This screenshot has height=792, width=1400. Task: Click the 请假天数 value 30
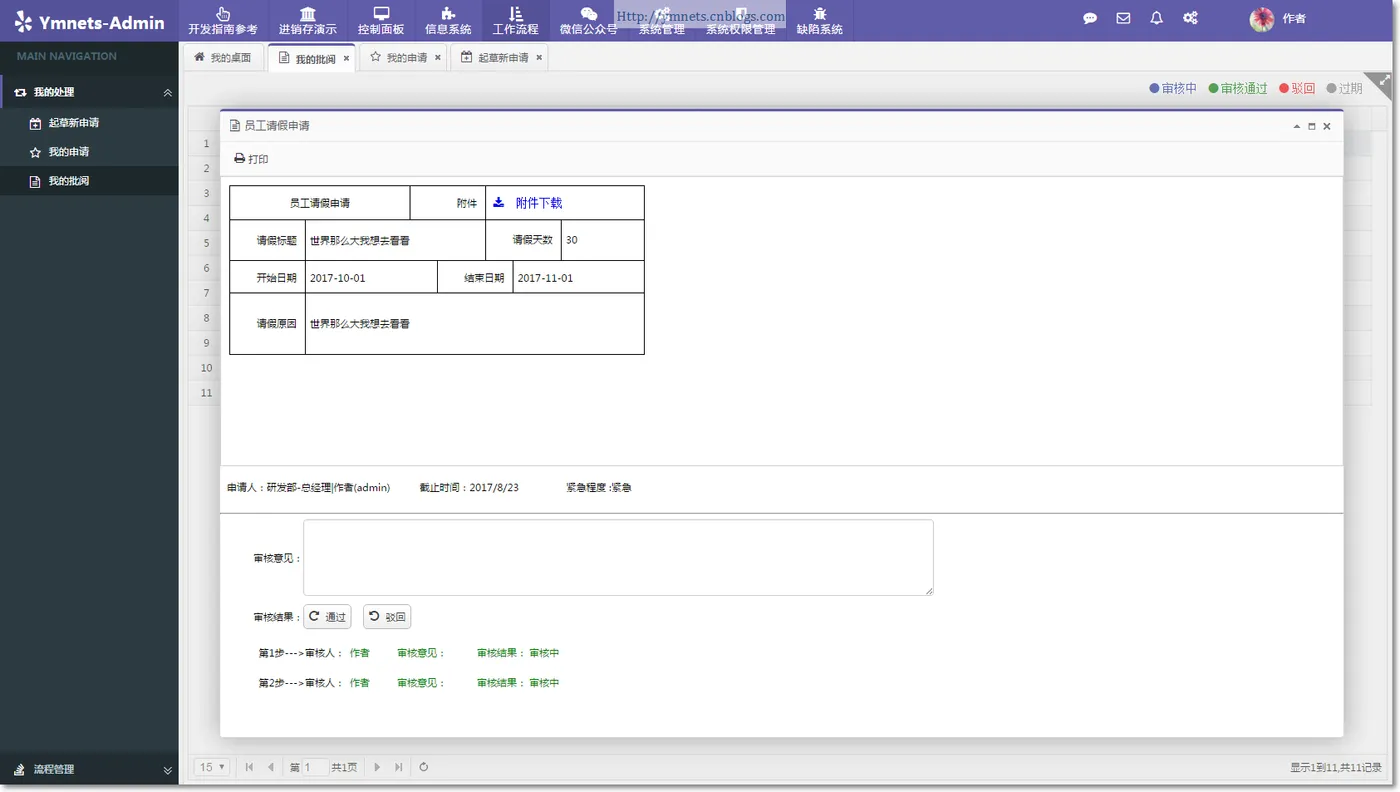point(572,240)
